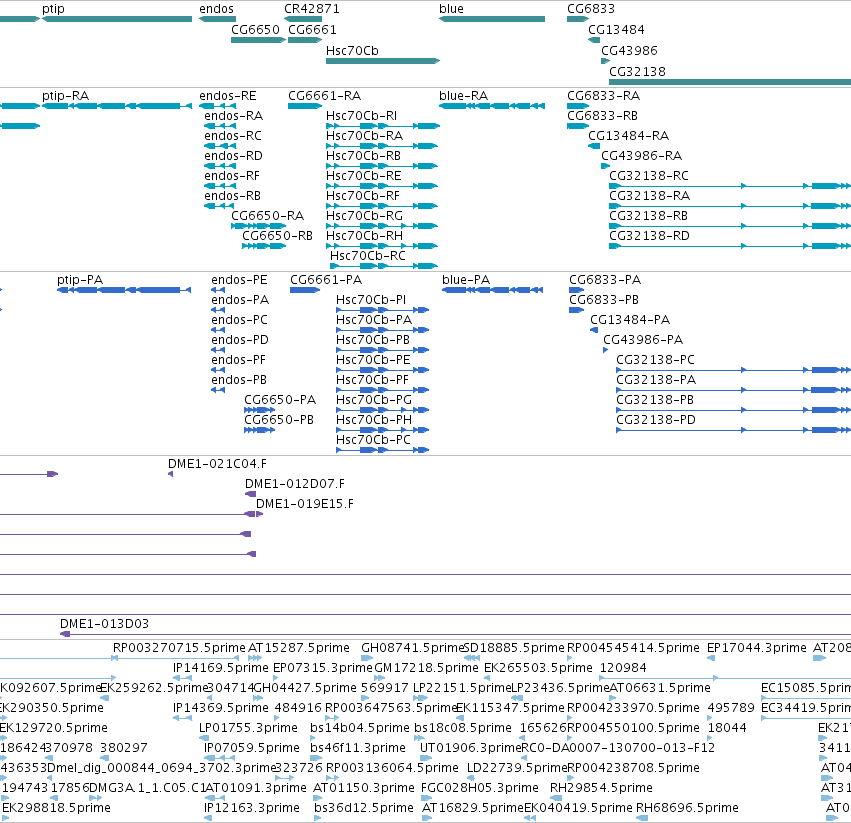851x823 pixels.
Task: Click the ptip-RA transcript label
Action: pyautogui.click(x=66, y=96)
